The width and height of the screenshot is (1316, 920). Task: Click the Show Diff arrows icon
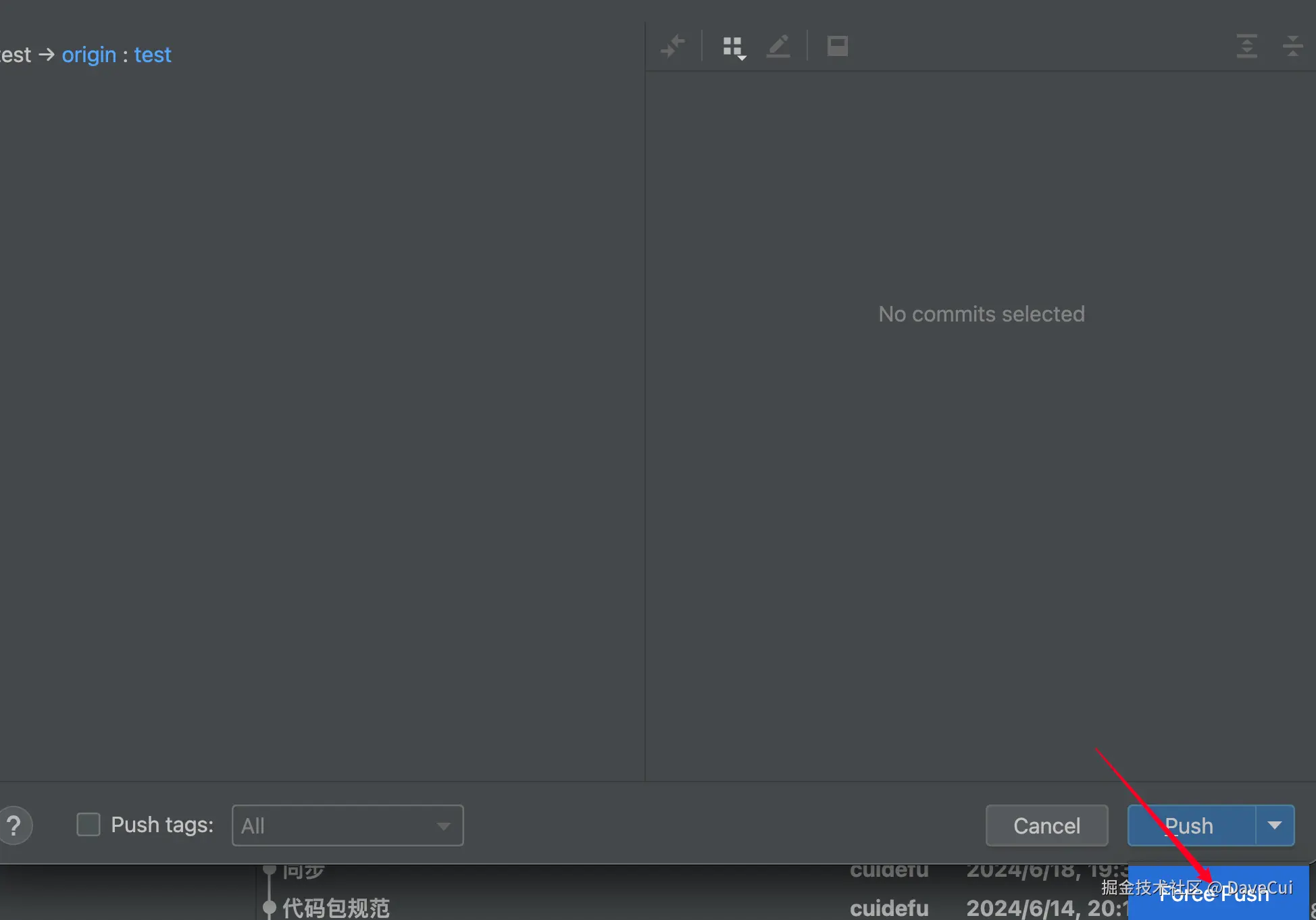673,47
